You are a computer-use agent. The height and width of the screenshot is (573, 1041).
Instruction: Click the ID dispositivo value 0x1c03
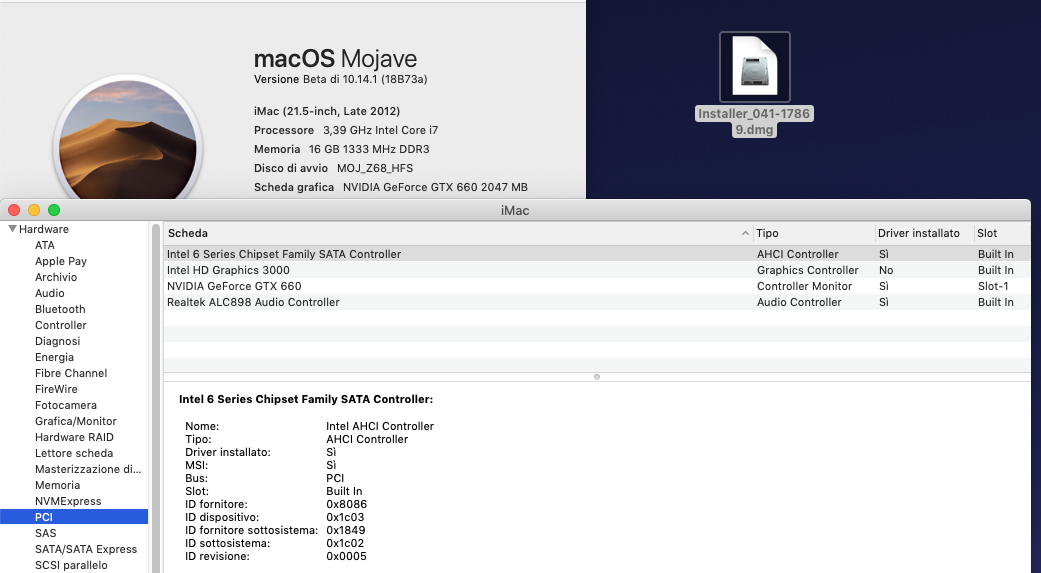click(345, 517)
